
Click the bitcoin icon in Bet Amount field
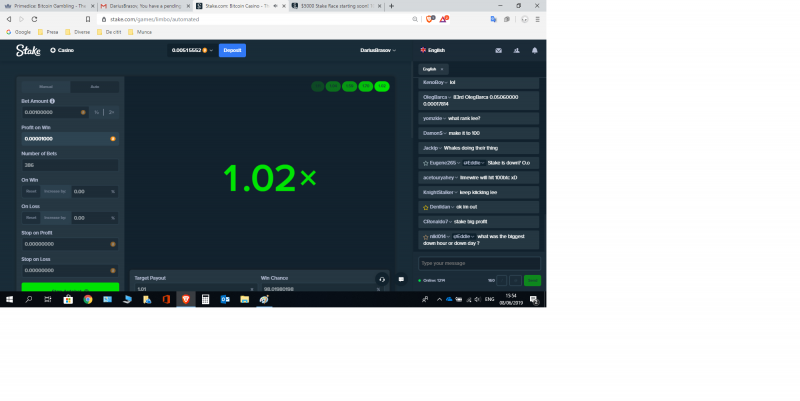83,112
